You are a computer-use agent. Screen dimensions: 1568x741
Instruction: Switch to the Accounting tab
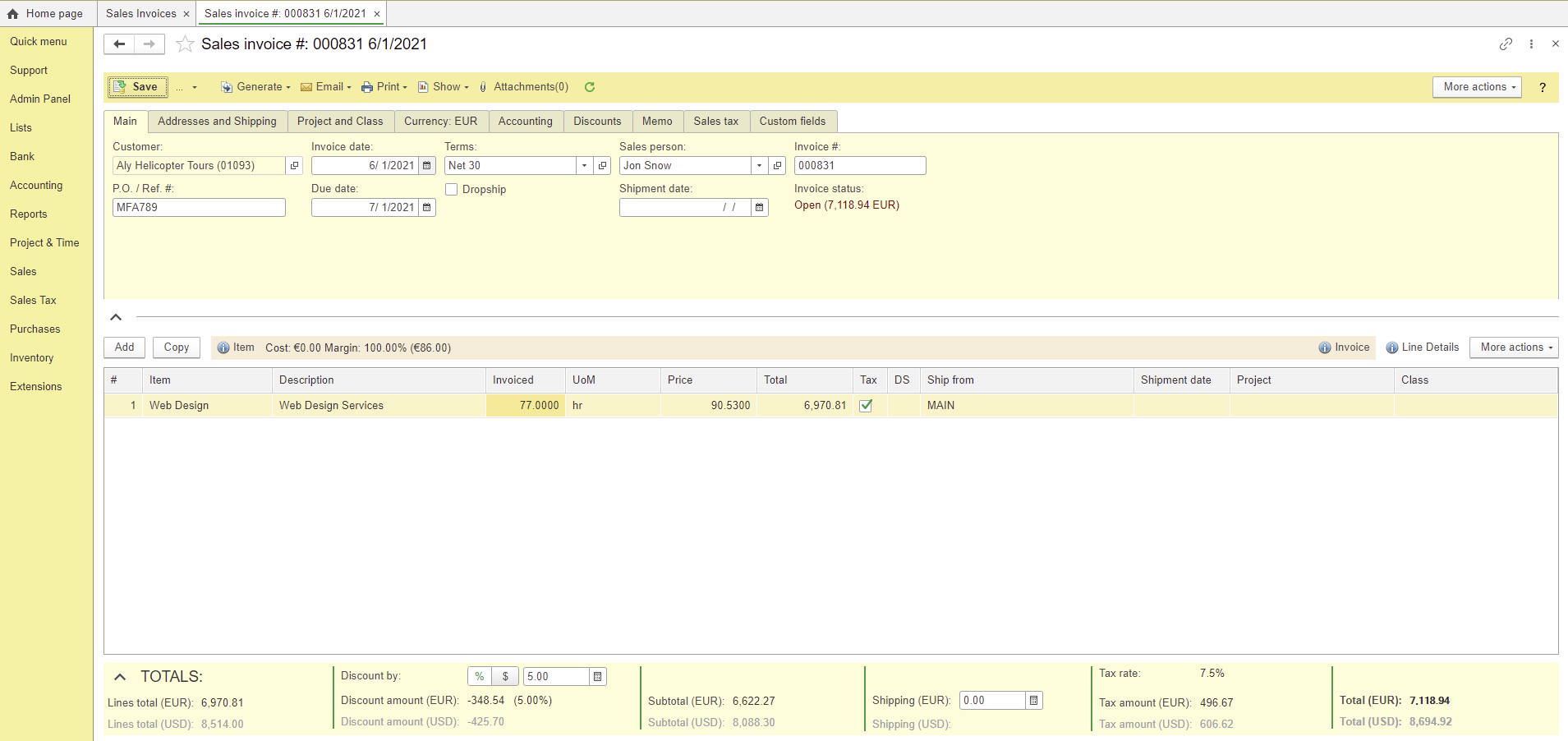(x=526, y=122)
